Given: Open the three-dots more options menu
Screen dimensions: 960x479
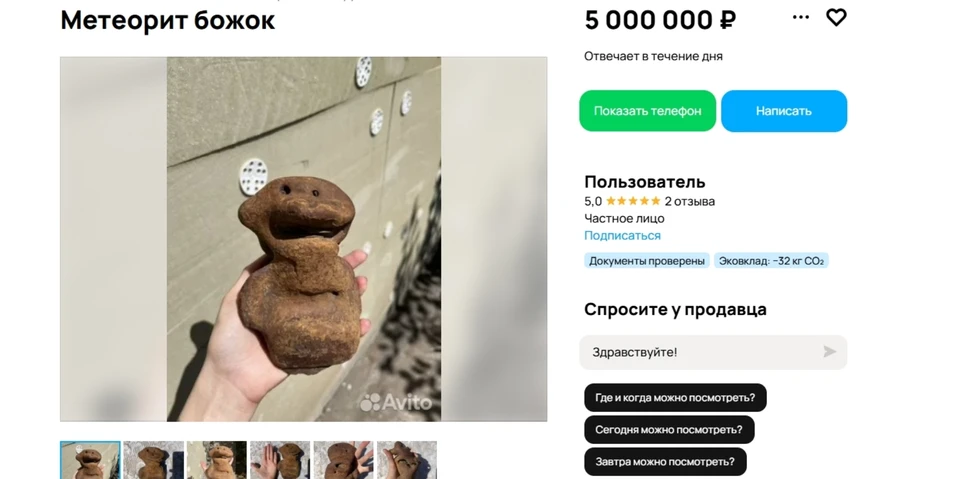Looking at the screenshot, I should click(801, 17).
